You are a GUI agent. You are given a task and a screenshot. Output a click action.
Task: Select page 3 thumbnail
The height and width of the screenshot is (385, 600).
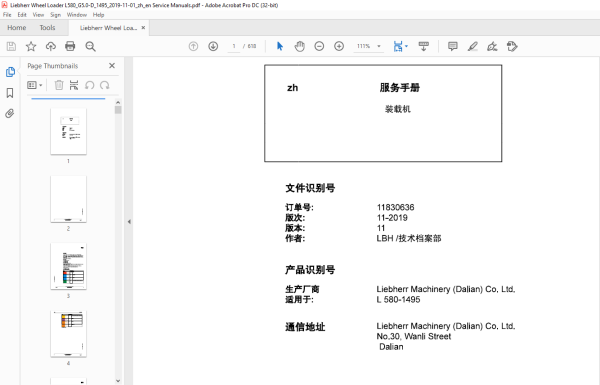coord(68,266)
